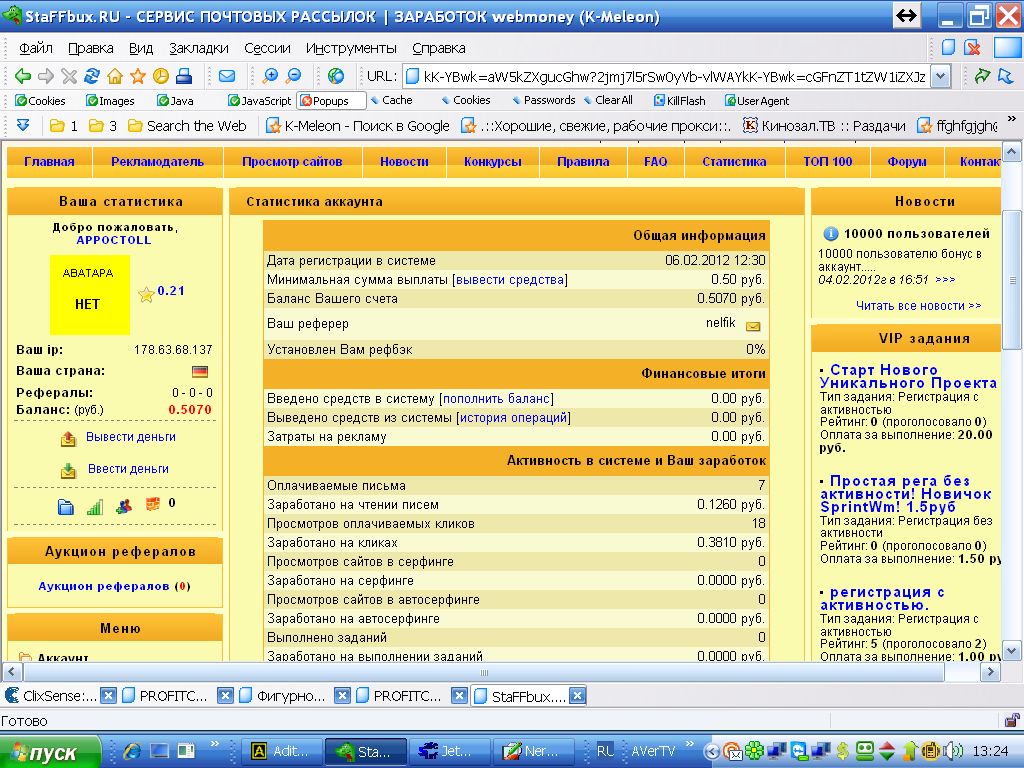Click the Reload page toolbar icon

pos(92,76)
